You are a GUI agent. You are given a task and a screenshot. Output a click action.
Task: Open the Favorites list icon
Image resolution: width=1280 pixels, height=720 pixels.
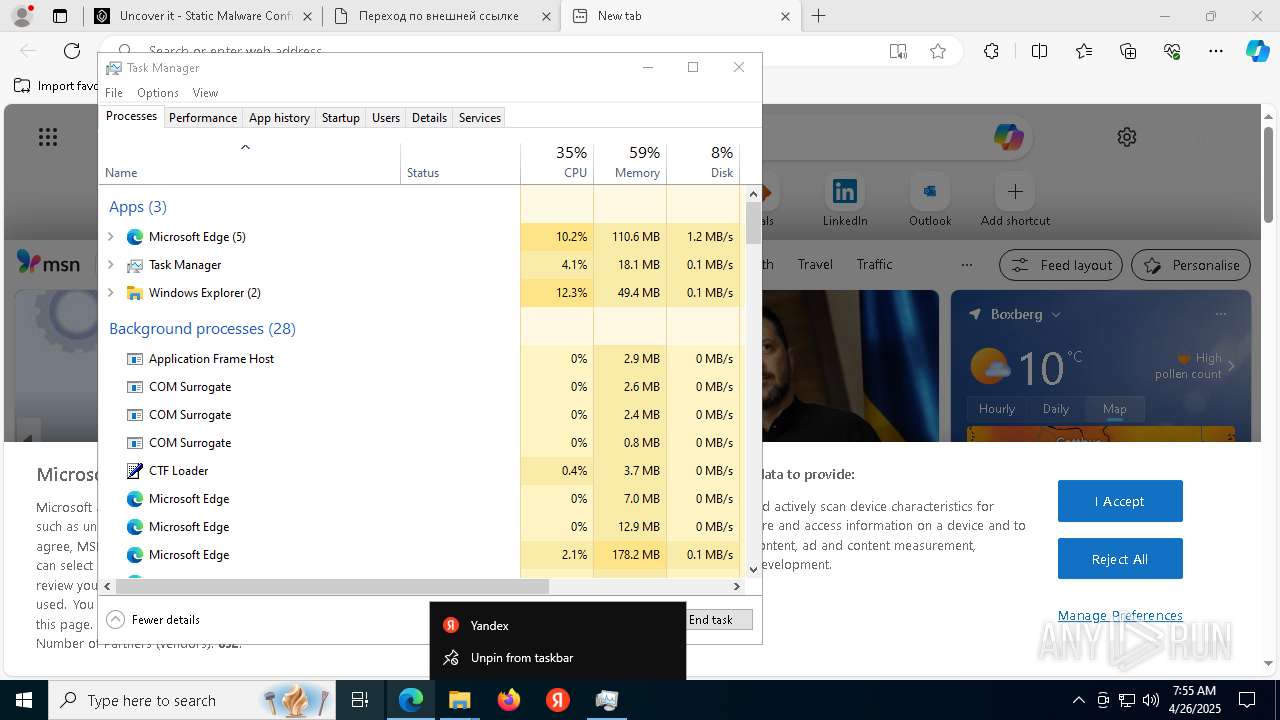pyautogui.click(x=1084, y=52)
